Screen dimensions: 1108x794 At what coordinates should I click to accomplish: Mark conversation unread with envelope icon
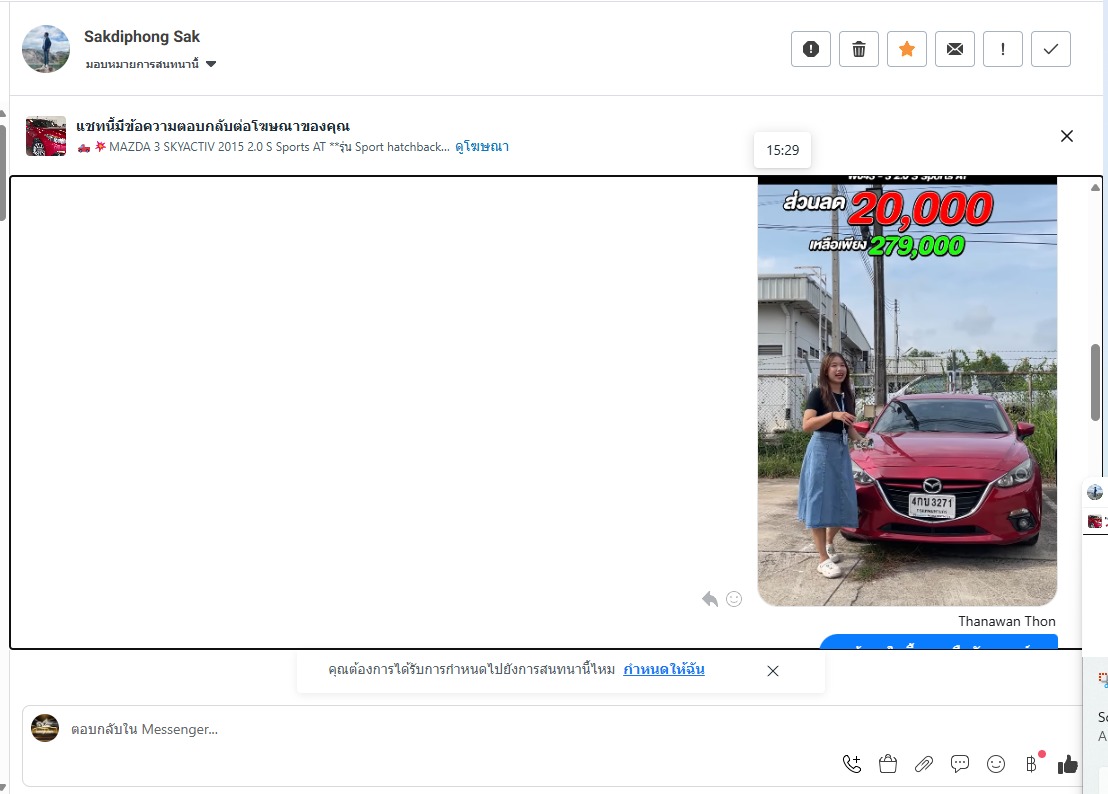[955, 49]
